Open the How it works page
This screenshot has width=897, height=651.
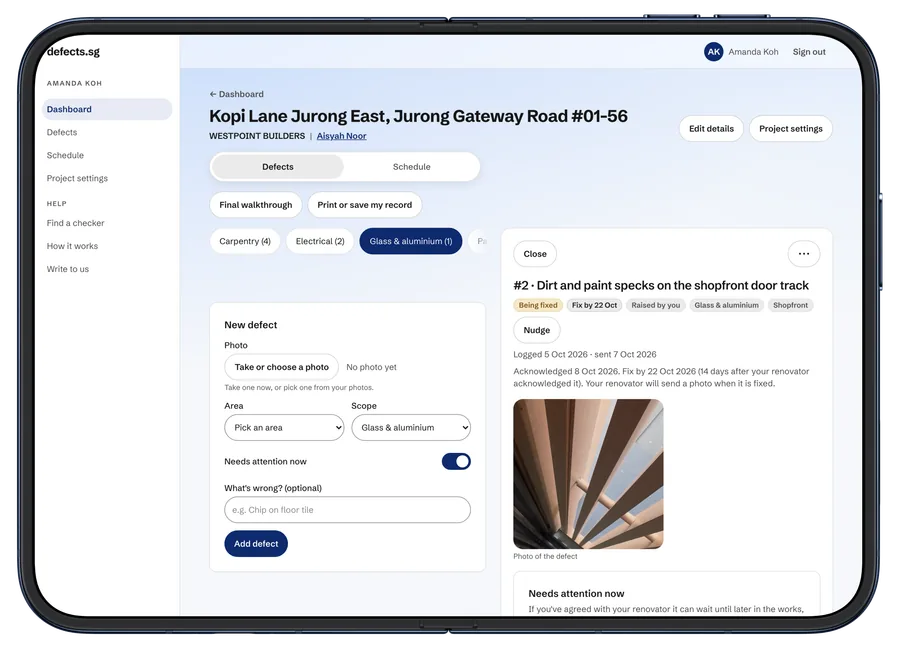pyautogui.click(x=72, y=246)
